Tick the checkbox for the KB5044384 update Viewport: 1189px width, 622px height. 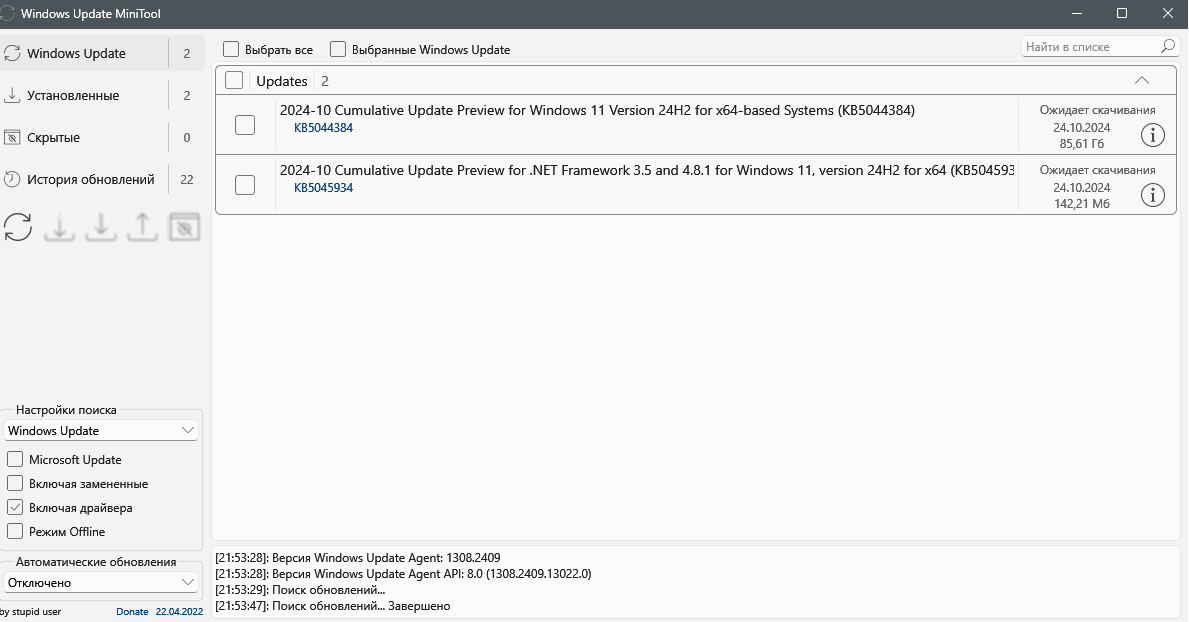pyautogui.click(x=245, y=125)
